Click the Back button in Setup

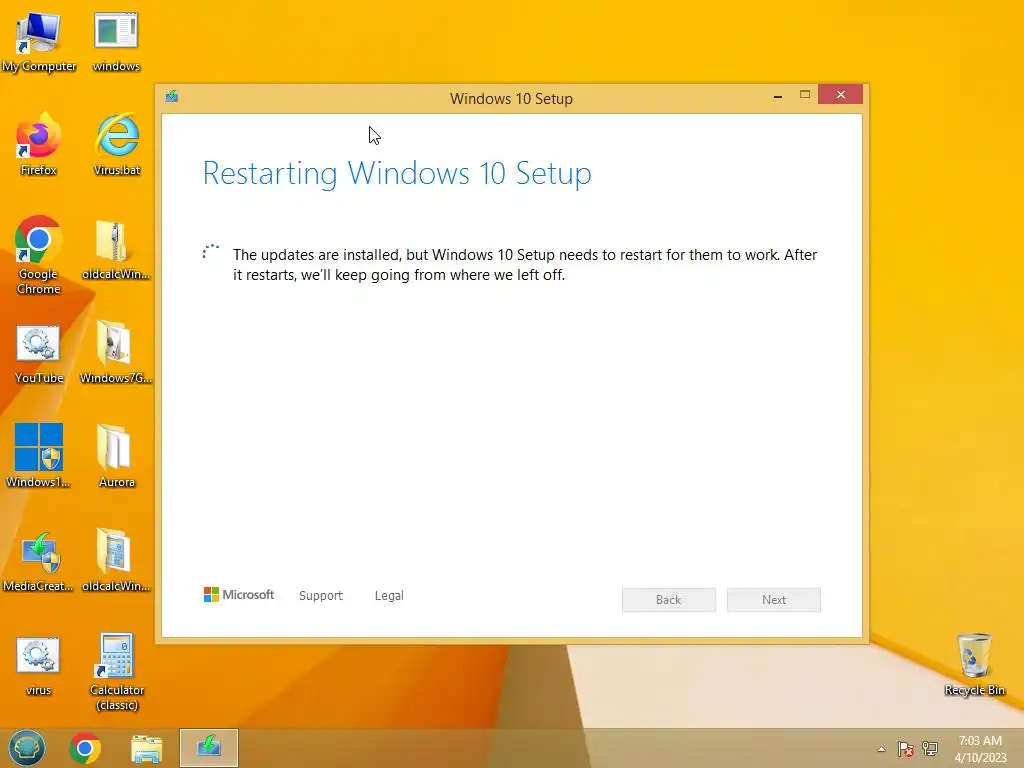click(x=669, y=600)
